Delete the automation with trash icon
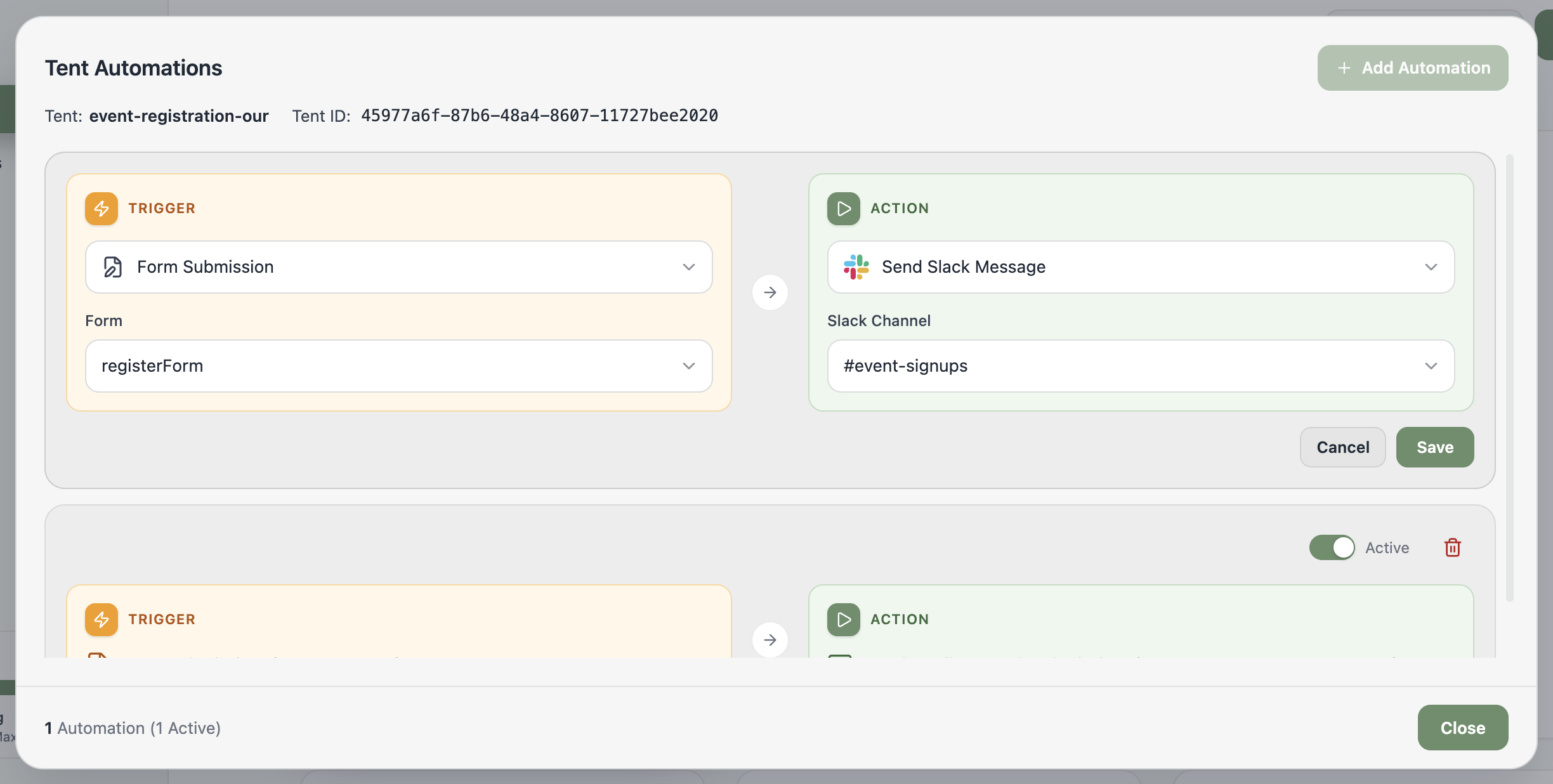 (x=1453, y=547)
